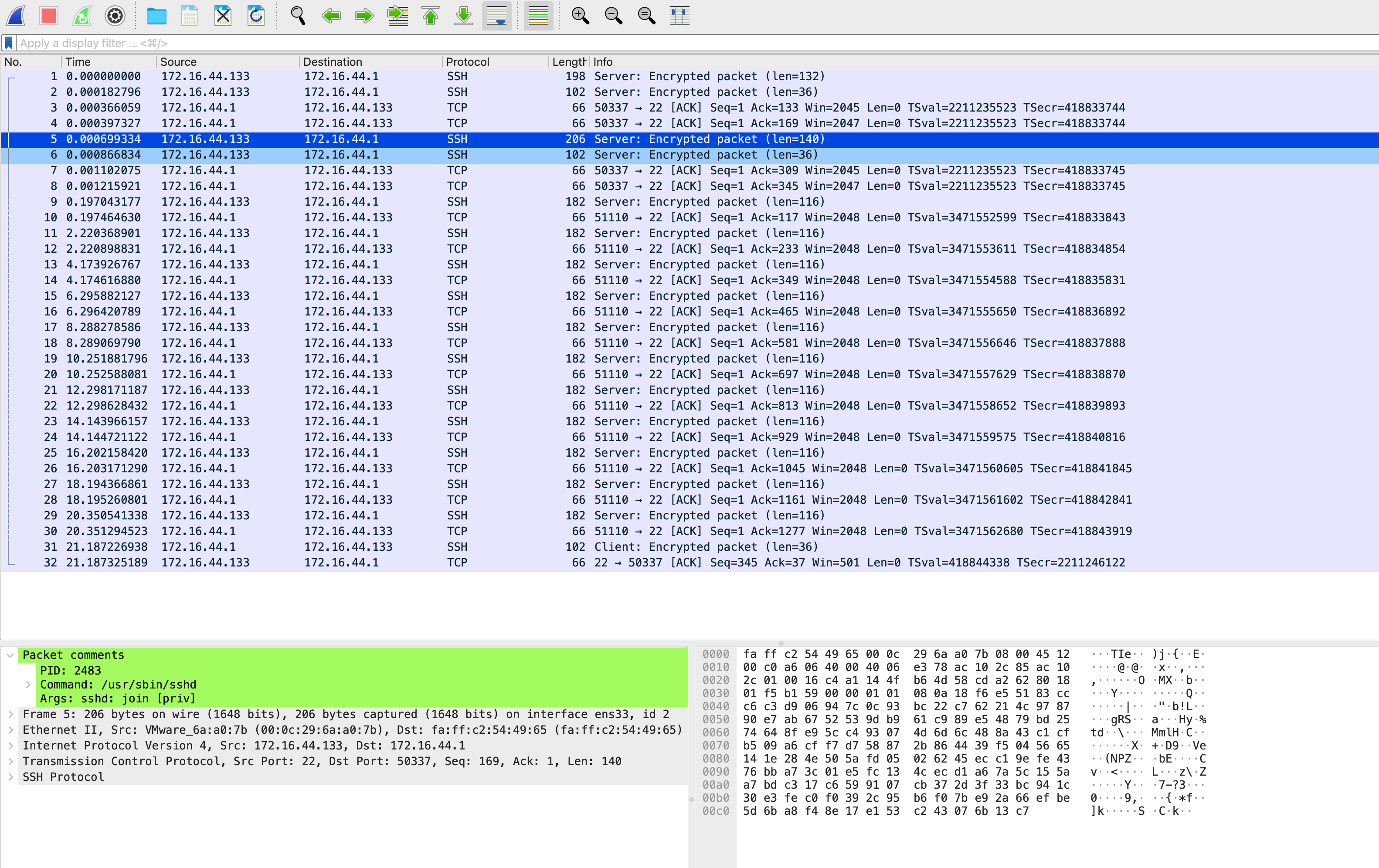Screen dimensions: 1379x868
Task: Open a capture file folder icon
Action: [156, 15]
